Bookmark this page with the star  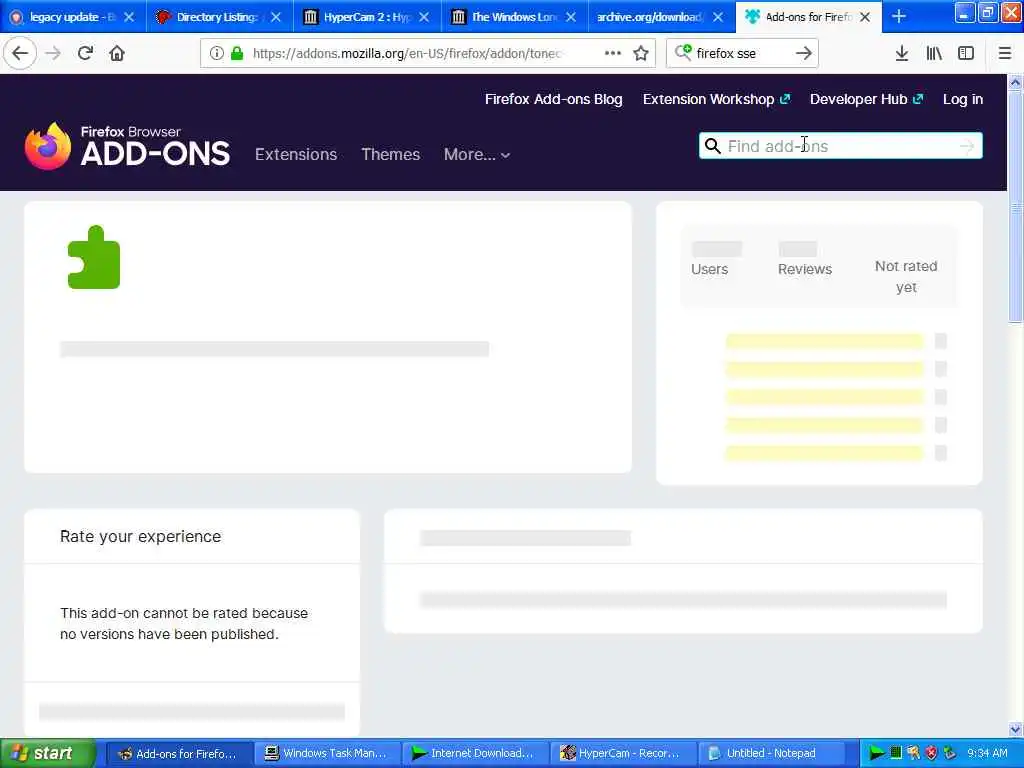click(x=641, y=53)
